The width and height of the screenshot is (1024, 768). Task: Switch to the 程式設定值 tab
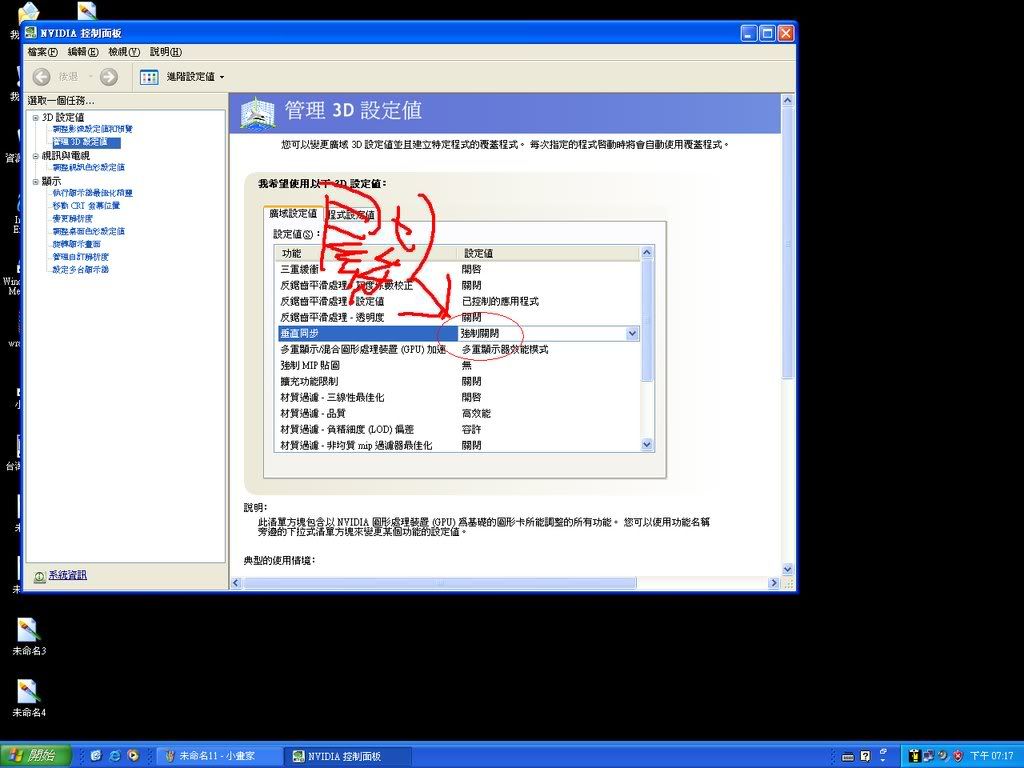[350, 214]
